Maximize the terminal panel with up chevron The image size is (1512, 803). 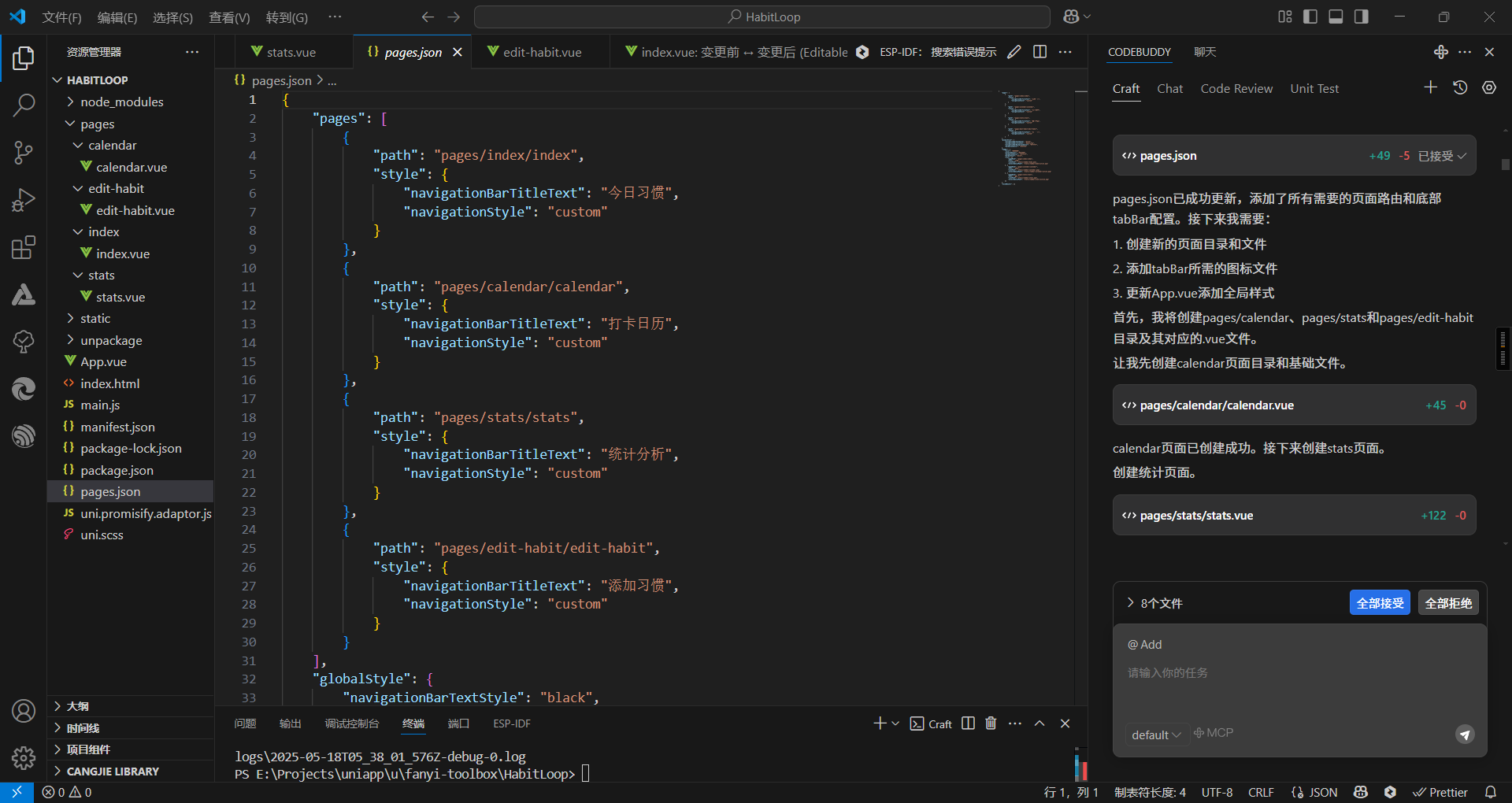pos(1039,723)
